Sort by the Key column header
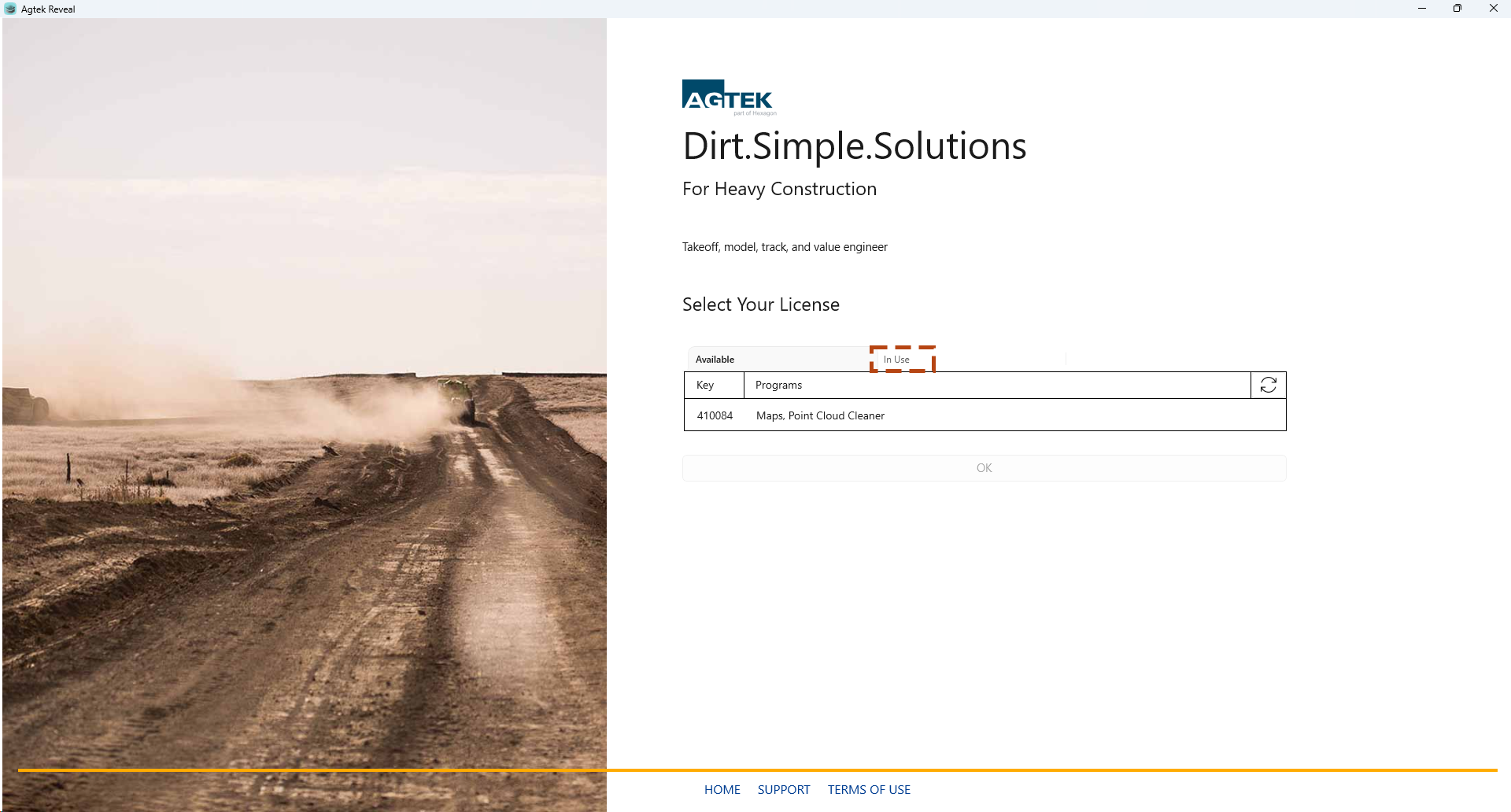 705,385
